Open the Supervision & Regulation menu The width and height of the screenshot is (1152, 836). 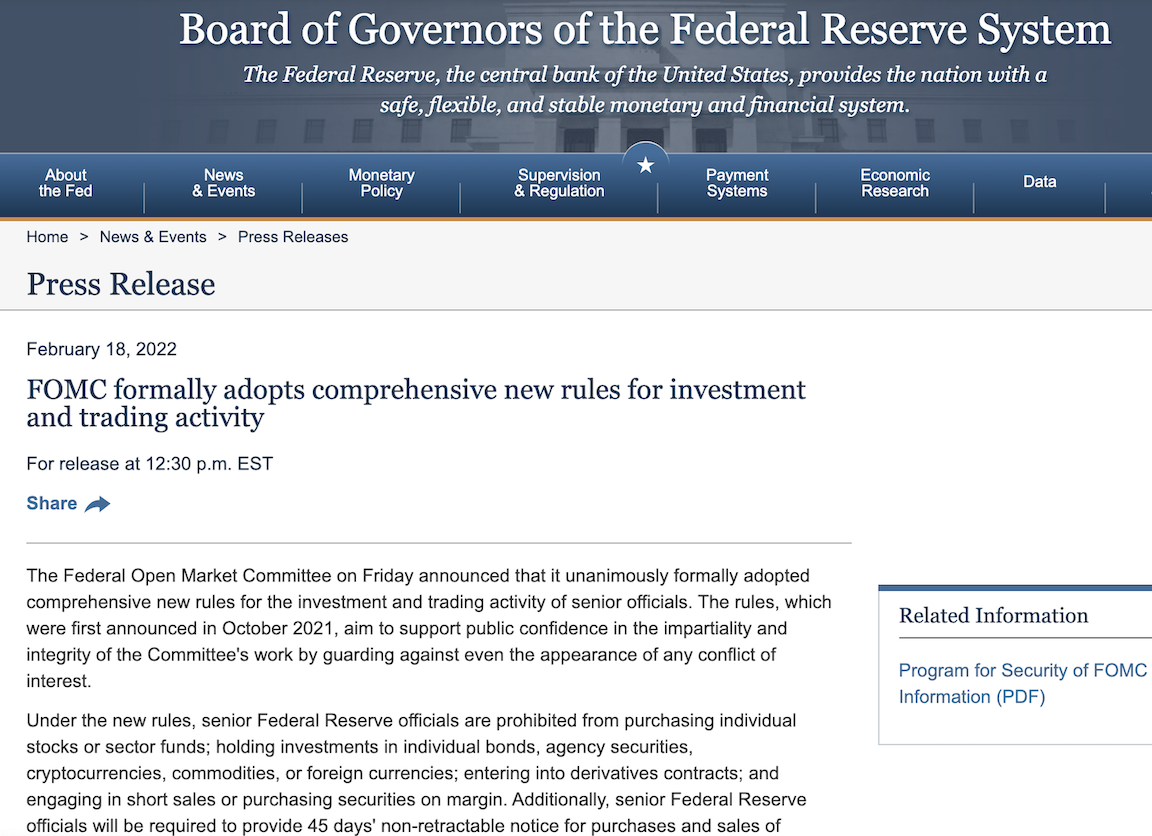[x=559, y=183]
